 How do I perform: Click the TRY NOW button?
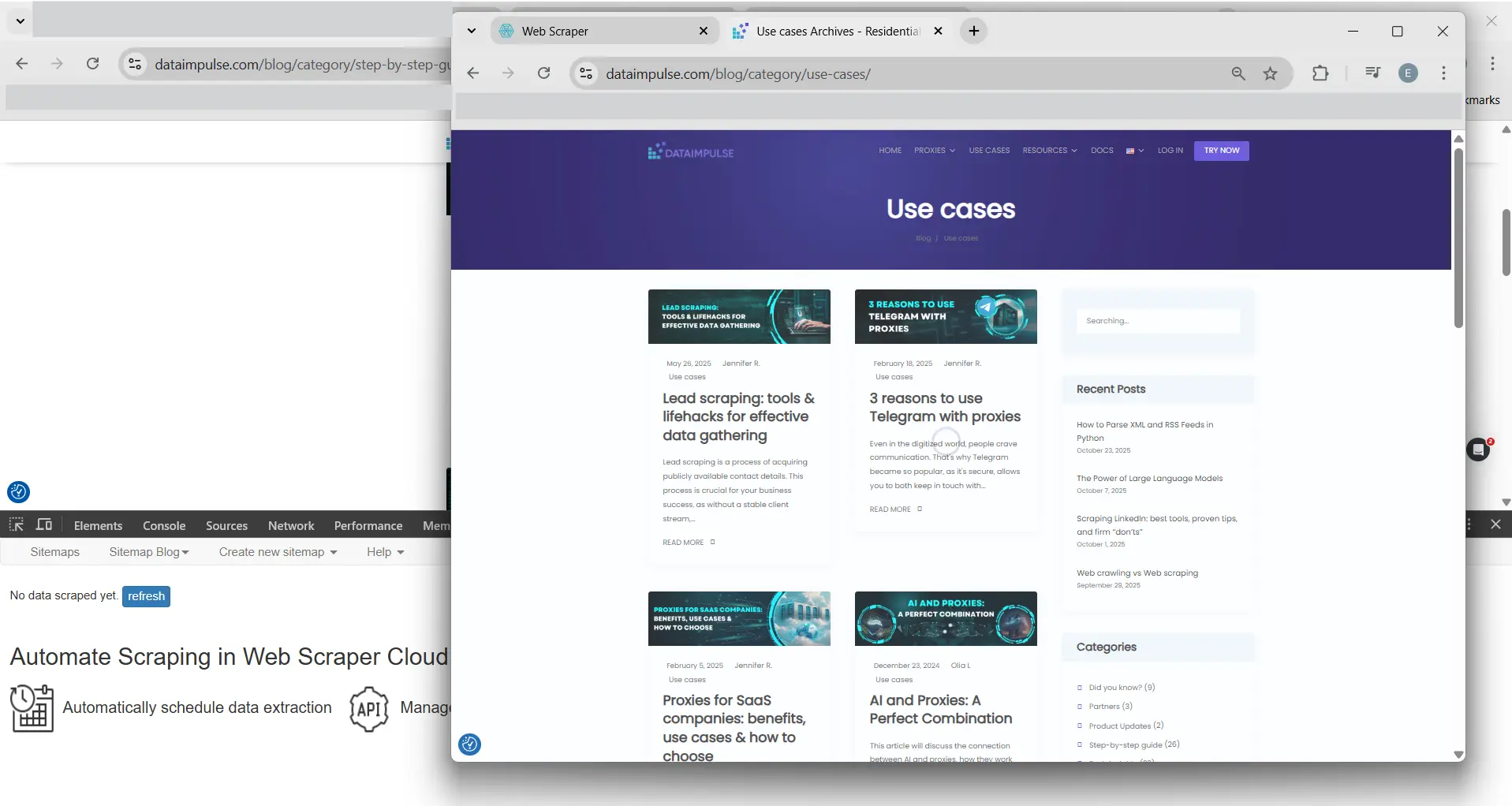[x=1221, y=151]
